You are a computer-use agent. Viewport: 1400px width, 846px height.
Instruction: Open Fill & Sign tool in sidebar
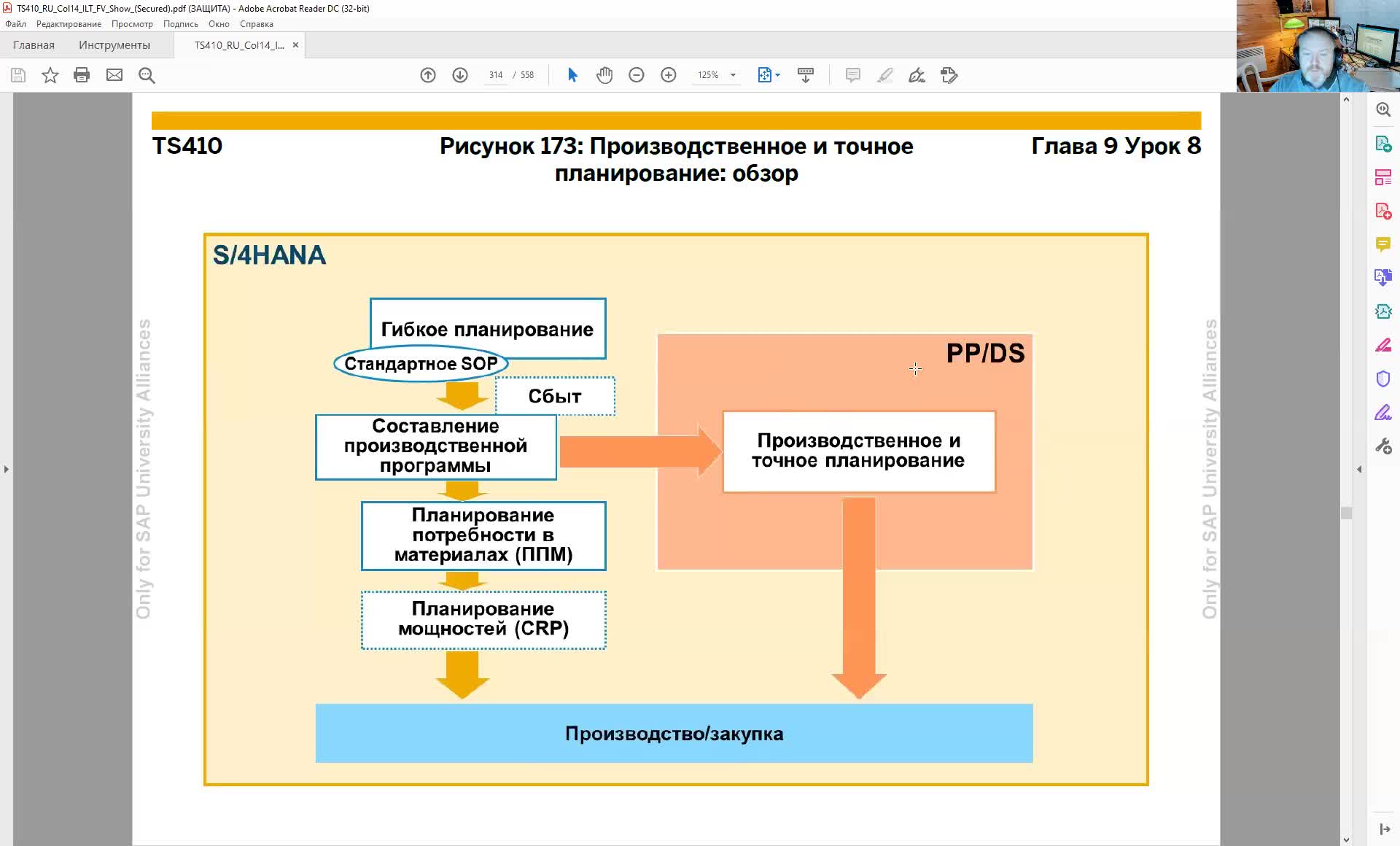click(x=1383, y=345)
